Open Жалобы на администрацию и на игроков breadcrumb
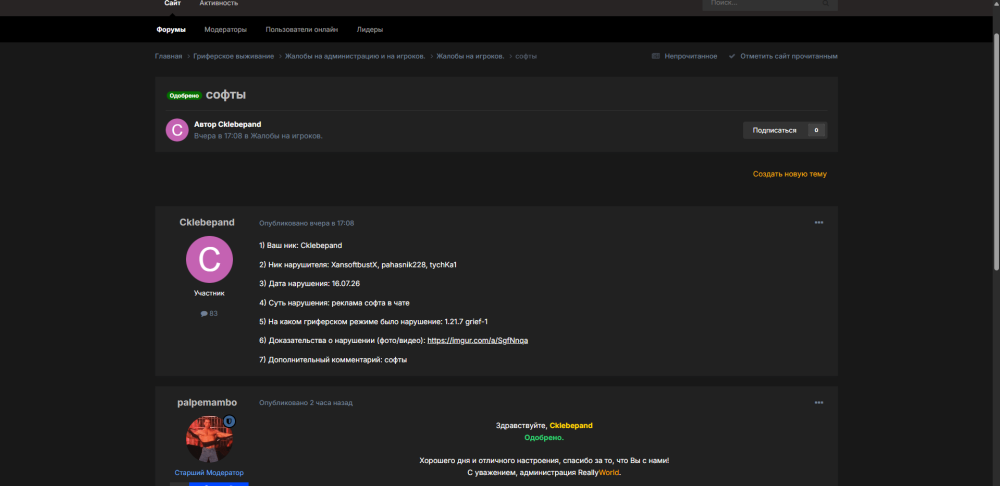Screen dimensions: 1000x486 tap(355, 56)
